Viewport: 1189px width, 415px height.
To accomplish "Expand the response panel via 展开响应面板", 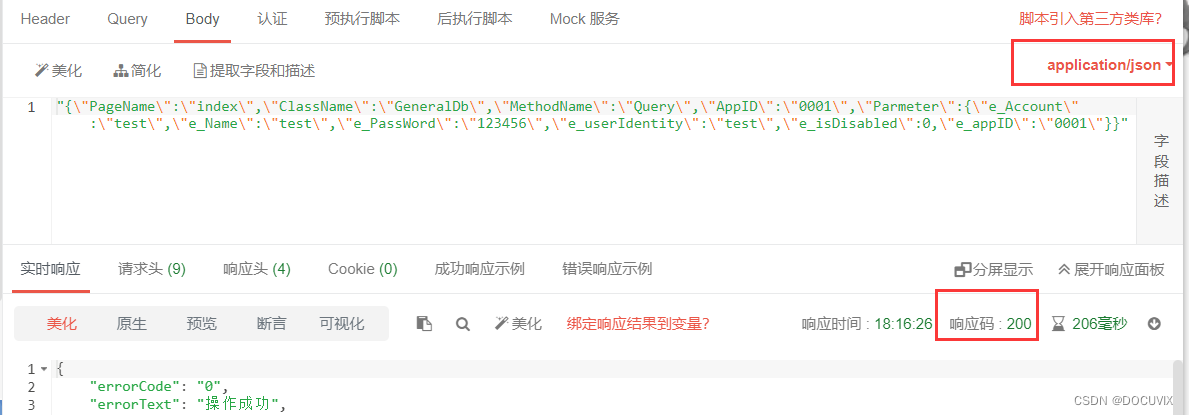I will coord(1111,269).
